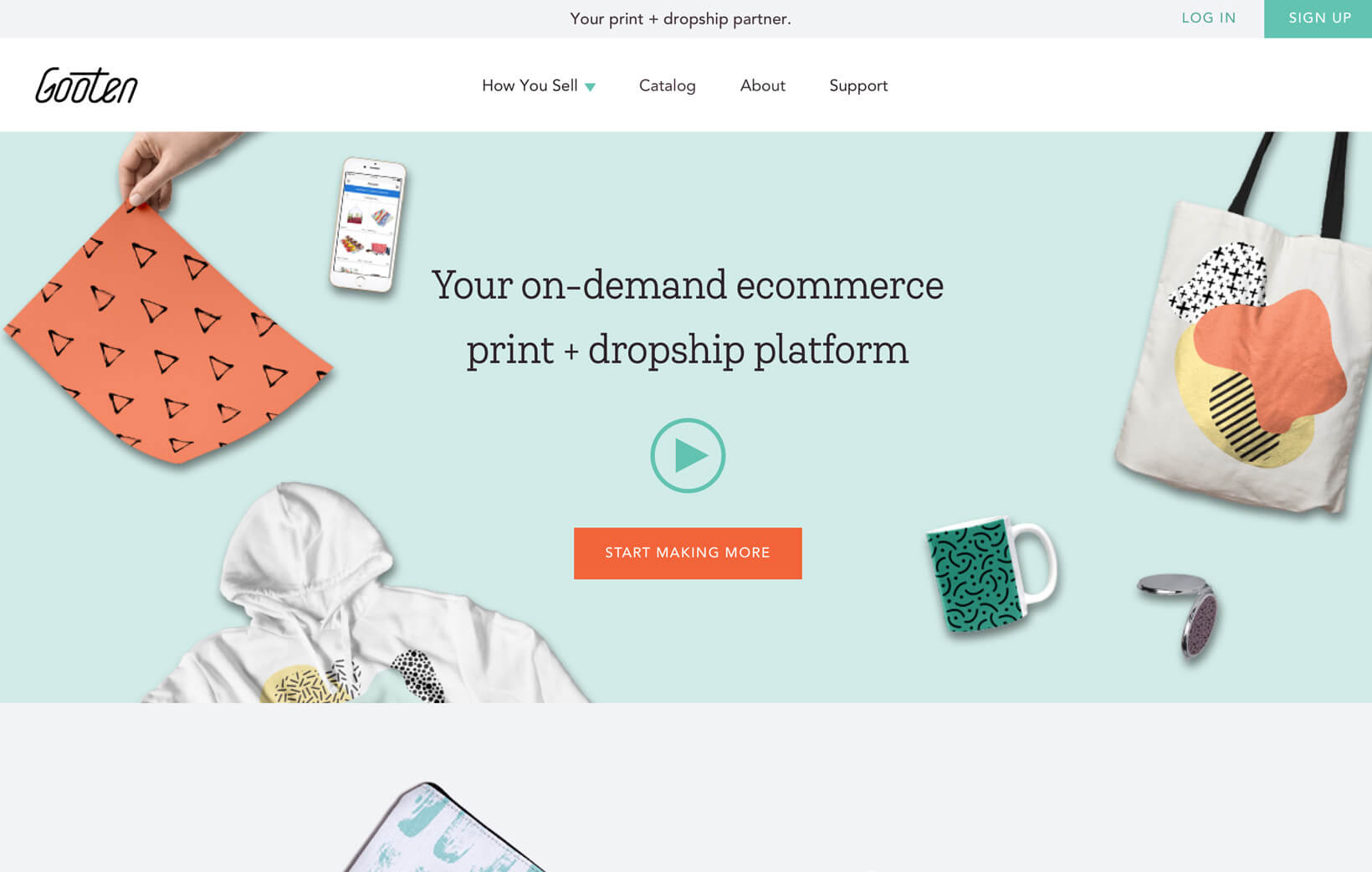This screenshot has width=1372, height=872.
Task: Click the hero headline text
Action: pos(688,317)
